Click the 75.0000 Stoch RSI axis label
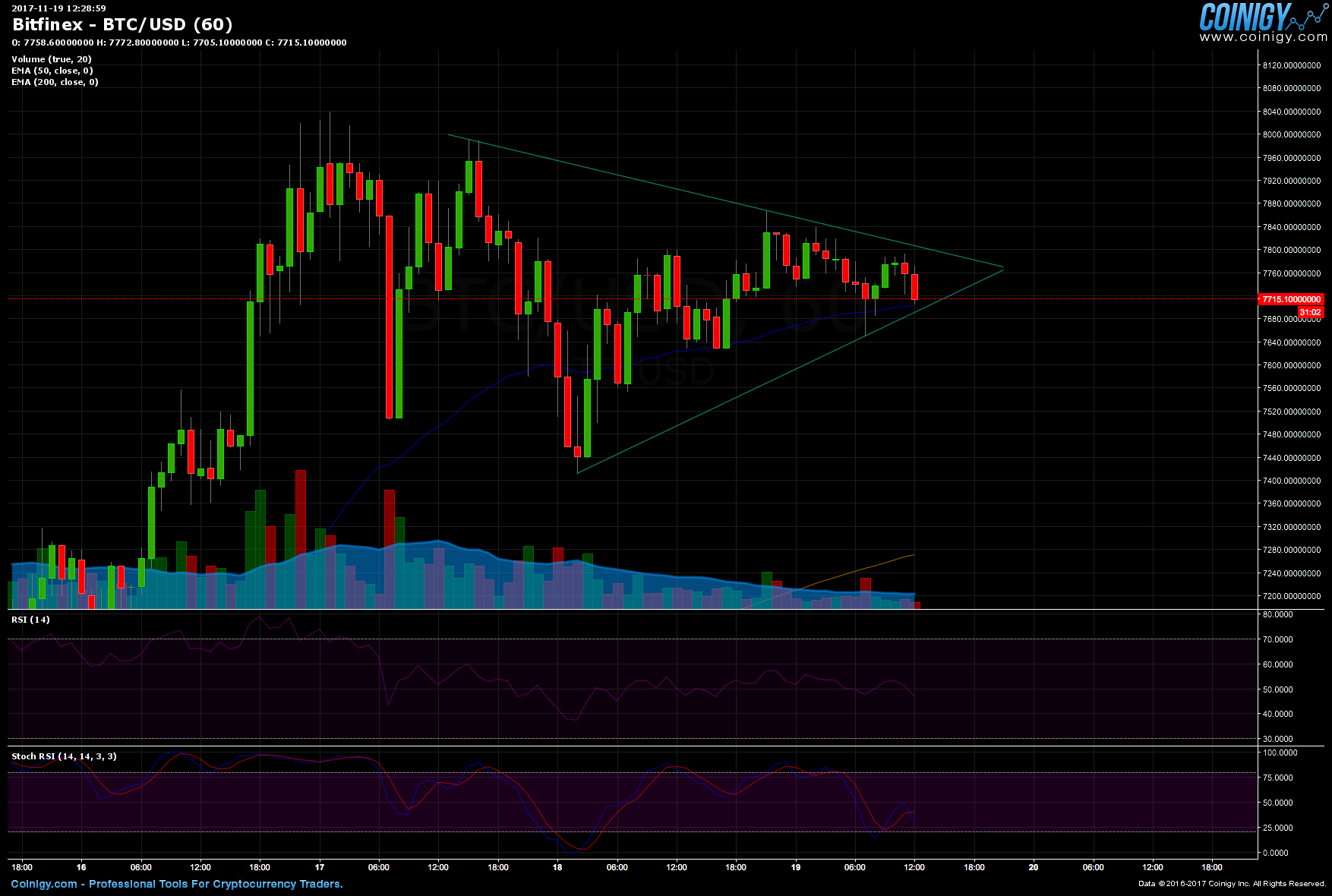 tap(1278, 778)
